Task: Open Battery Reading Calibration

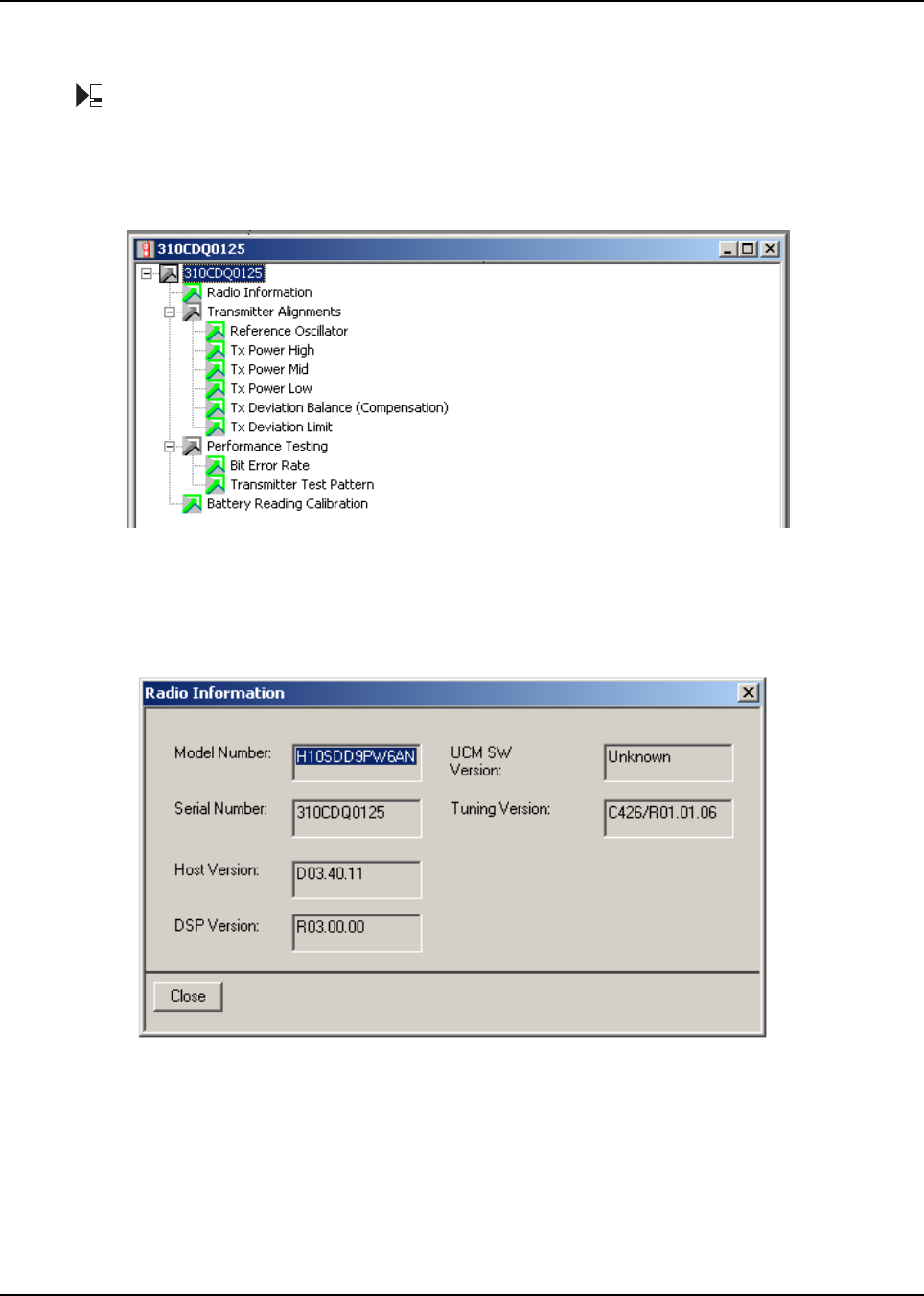Action: (x=288, y=503)
